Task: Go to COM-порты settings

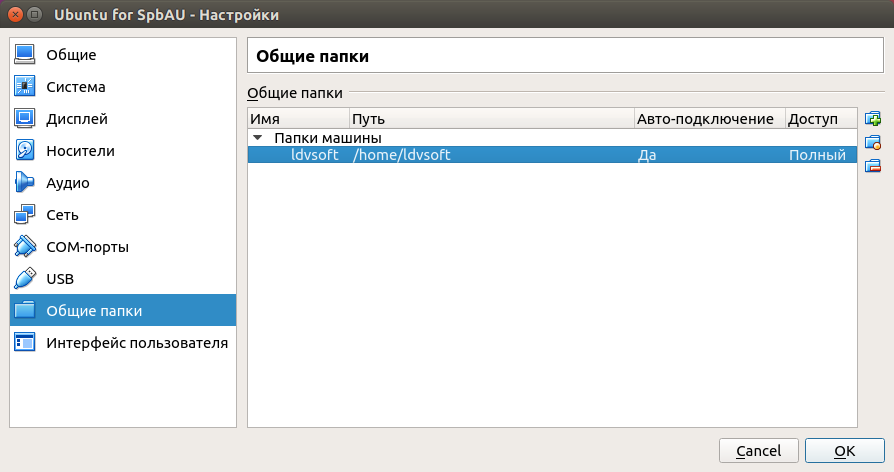Action: [x=87, y=247]
